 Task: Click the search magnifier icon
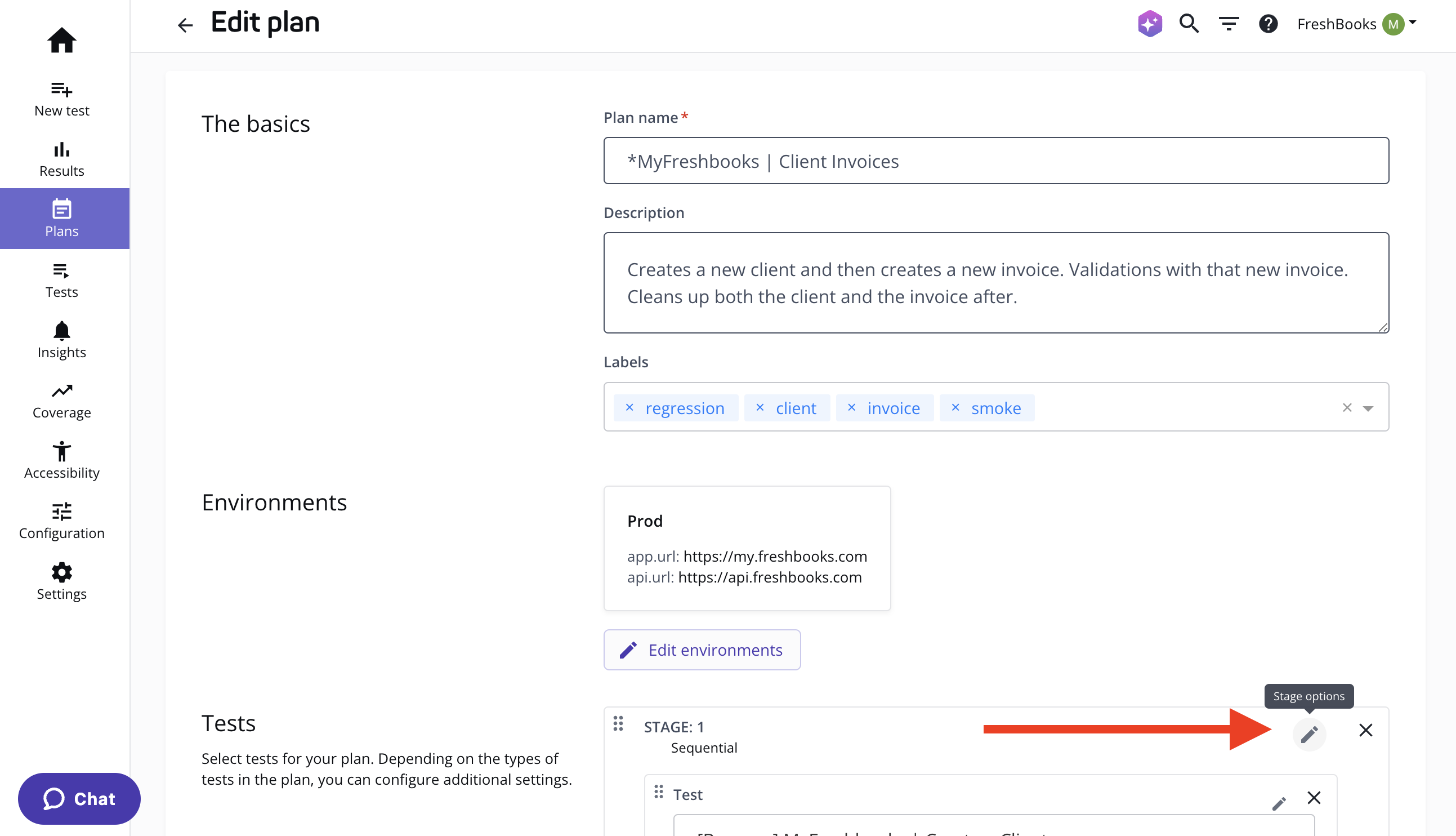1189,24
